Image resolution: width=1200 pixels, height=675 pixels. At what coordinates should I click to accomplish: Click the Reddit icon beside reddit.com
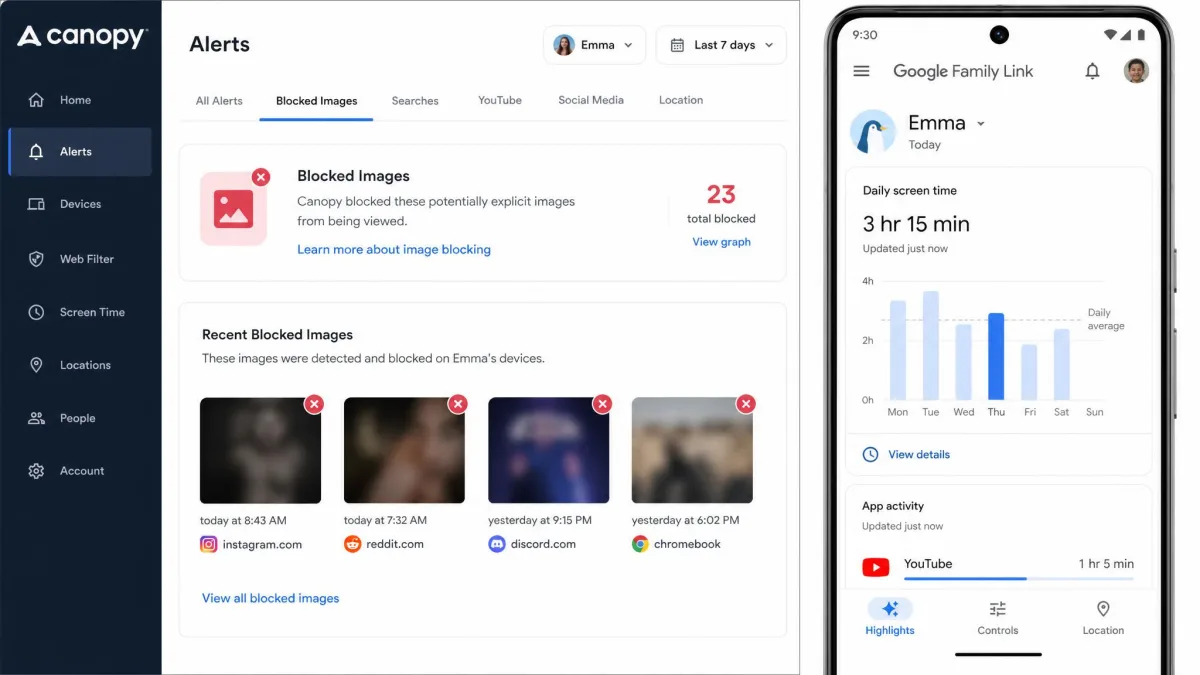[352, 544]
